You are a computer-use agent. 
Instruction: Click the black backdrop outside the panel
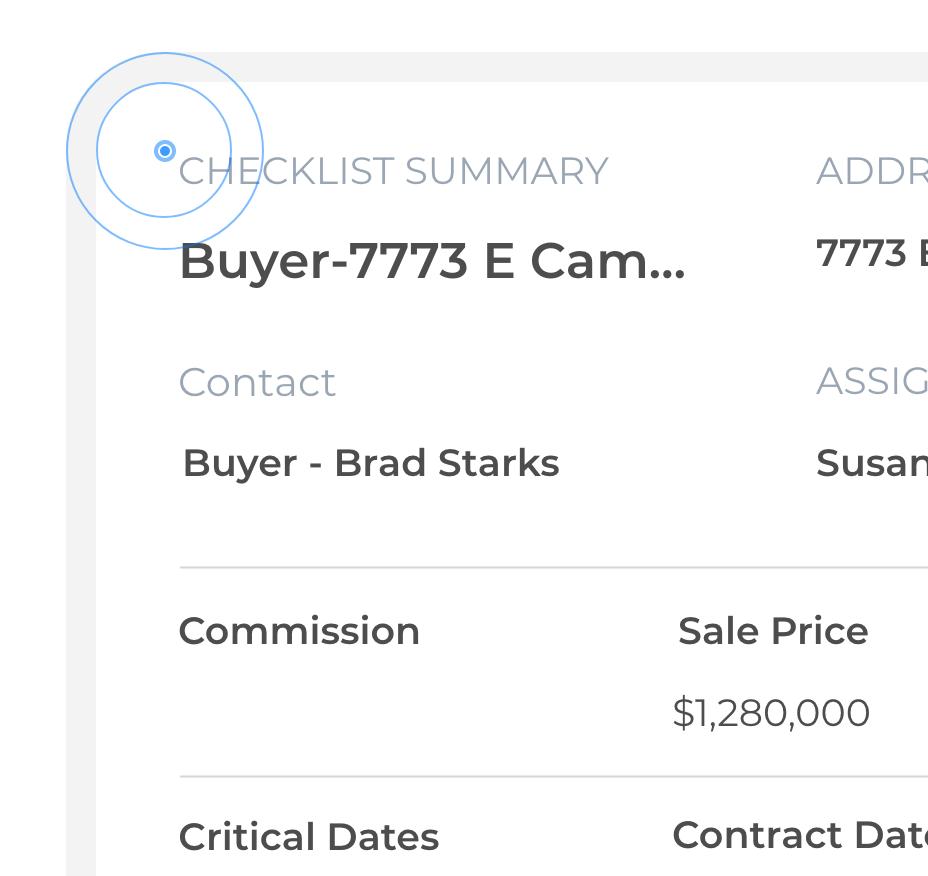click(x=32, y=500)
